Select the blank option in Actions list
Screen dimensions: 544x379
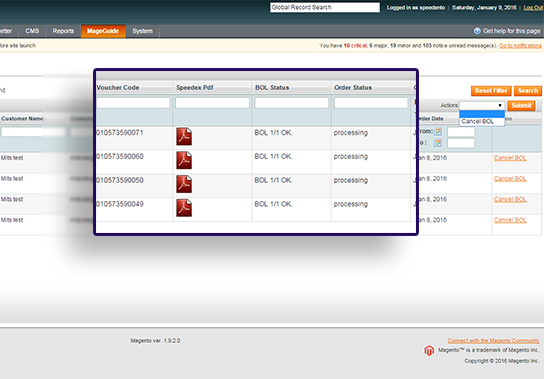click(x=482, y=114)
